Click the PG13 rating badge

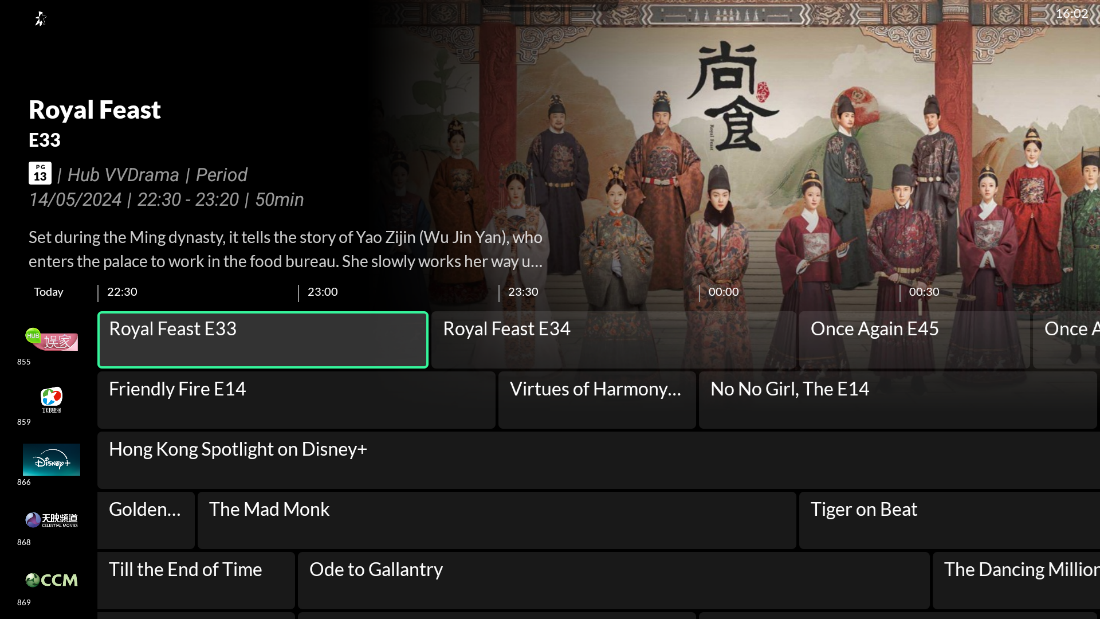(x=40, y=173)
